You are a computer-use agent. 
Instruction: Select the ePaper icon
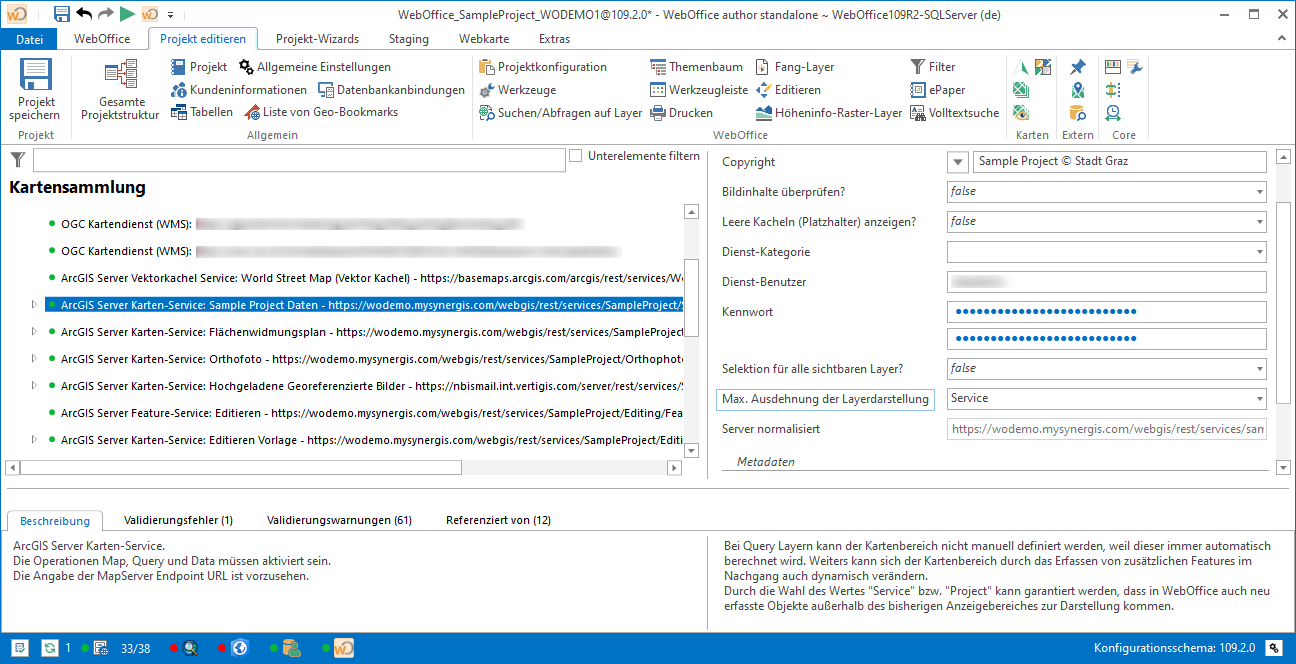918,89
